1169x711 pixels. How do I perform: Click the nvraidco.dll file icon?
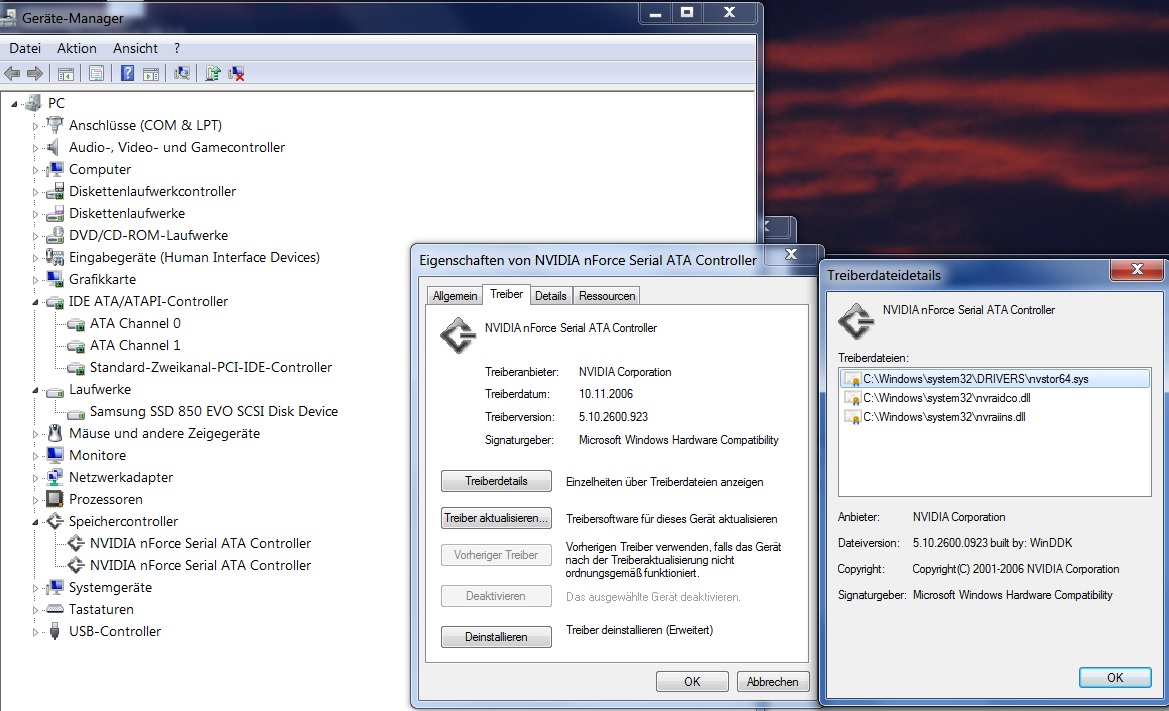coord(852,398)
